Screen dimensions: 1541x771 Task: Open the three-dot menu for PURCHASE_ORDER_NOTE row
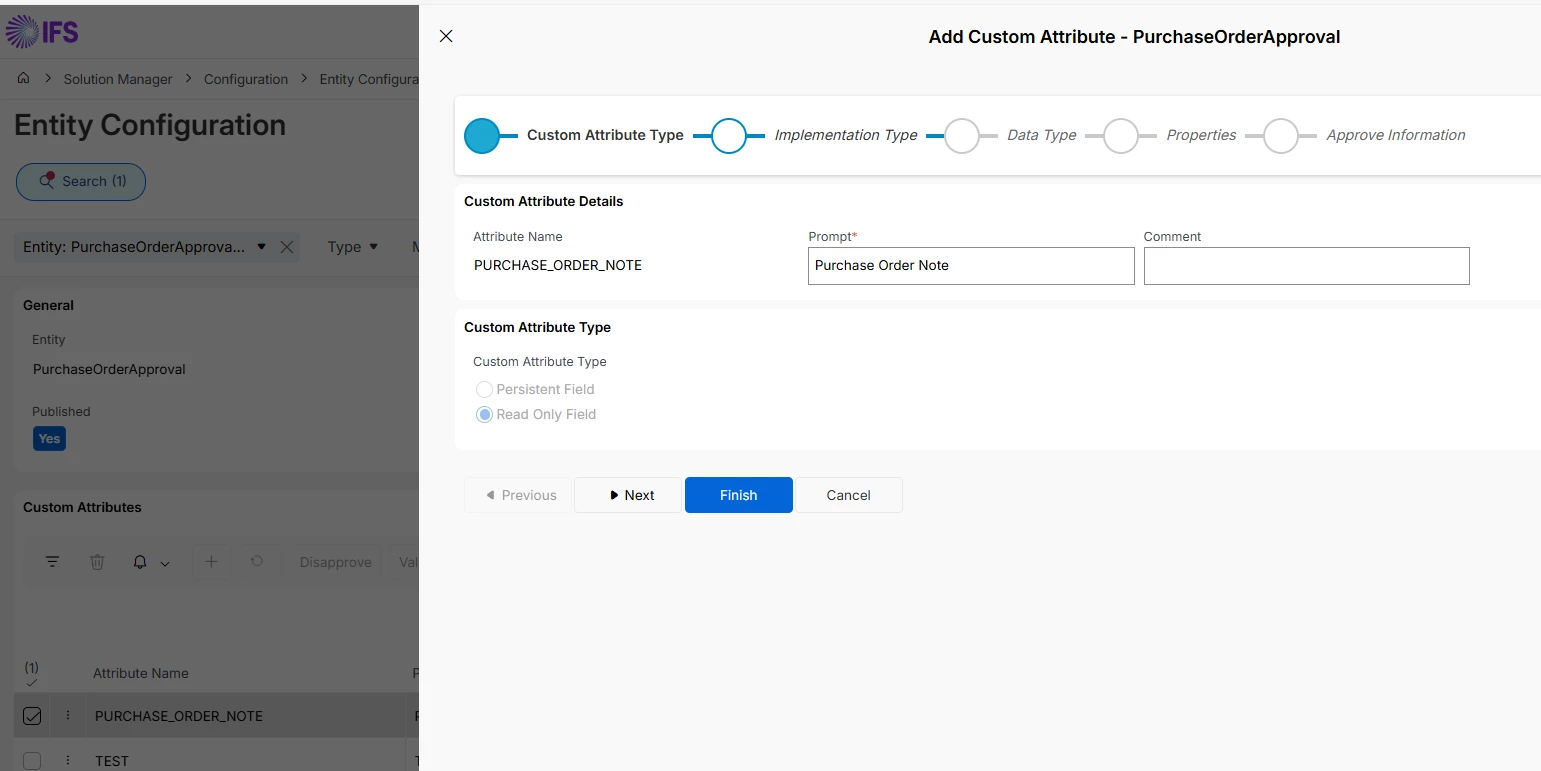point(68,716)
